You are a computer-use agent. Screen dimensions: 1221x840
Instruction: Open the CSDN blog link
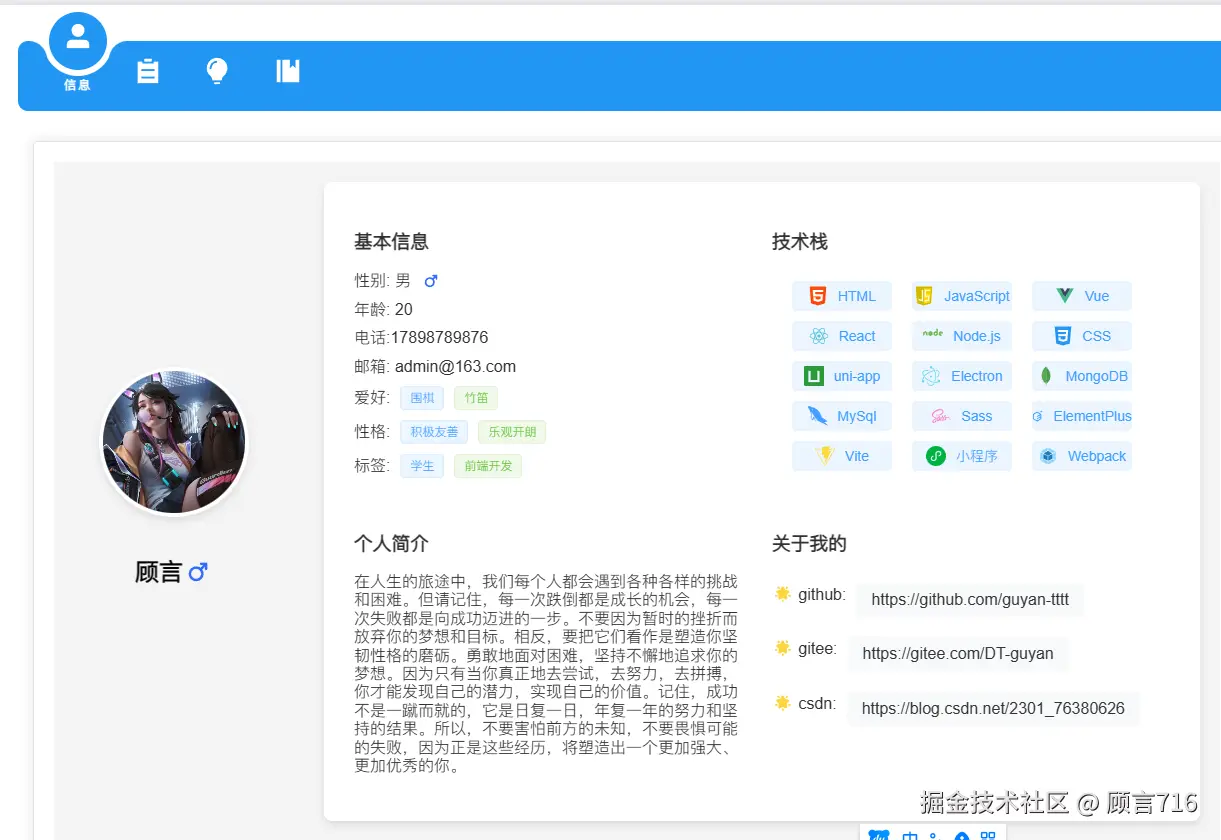[x=993, y=708]
